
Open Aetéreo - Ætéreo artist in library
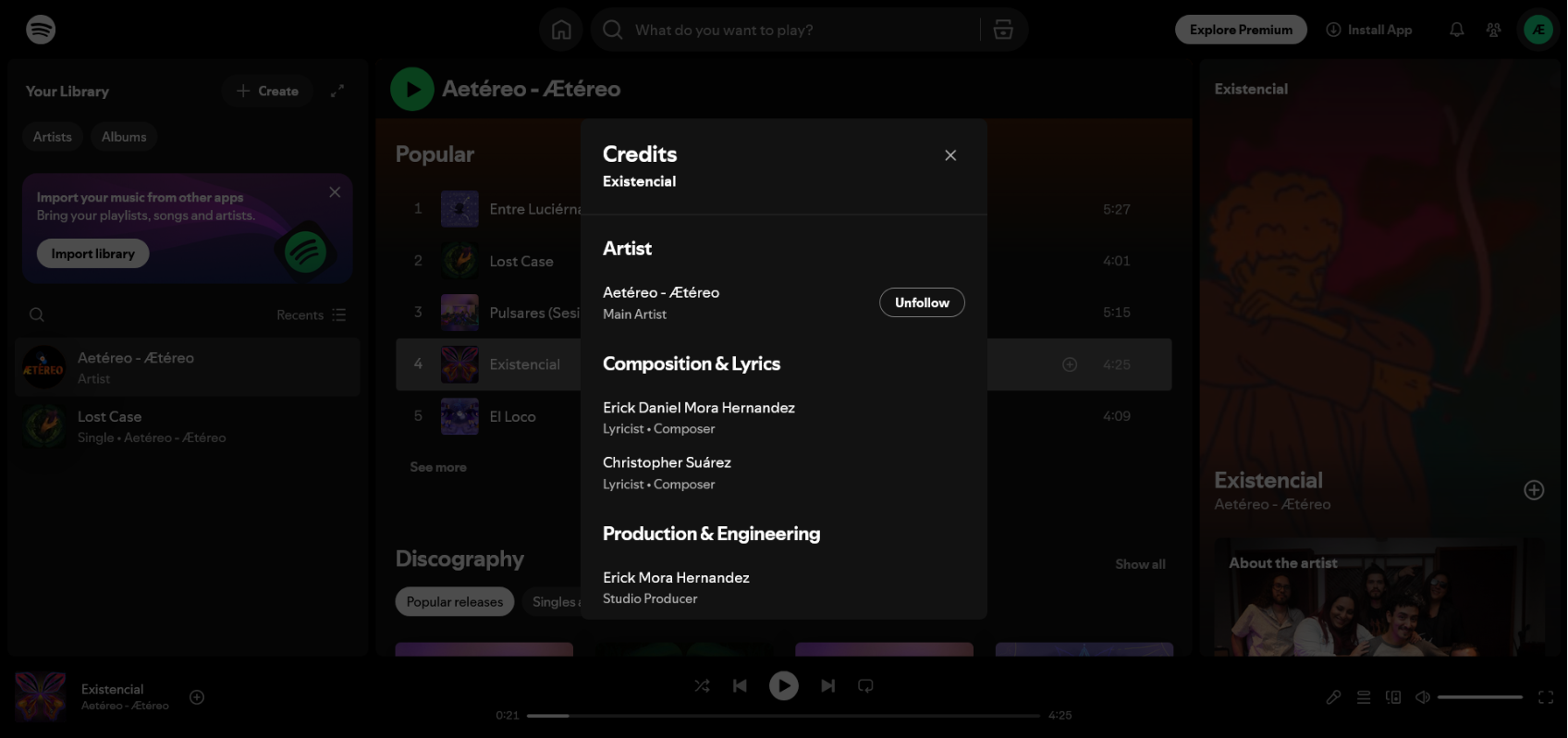click(188, 367)
